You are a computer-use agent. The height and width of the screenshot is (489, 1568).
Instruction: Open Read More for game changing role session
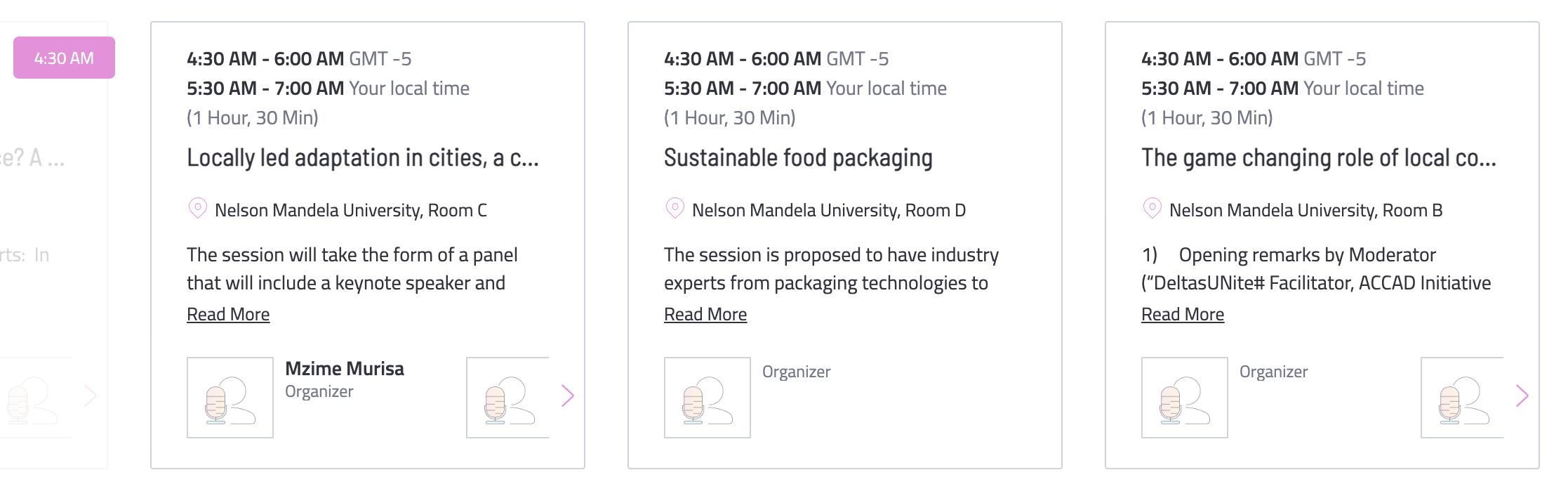click(x=1183, y=314)
